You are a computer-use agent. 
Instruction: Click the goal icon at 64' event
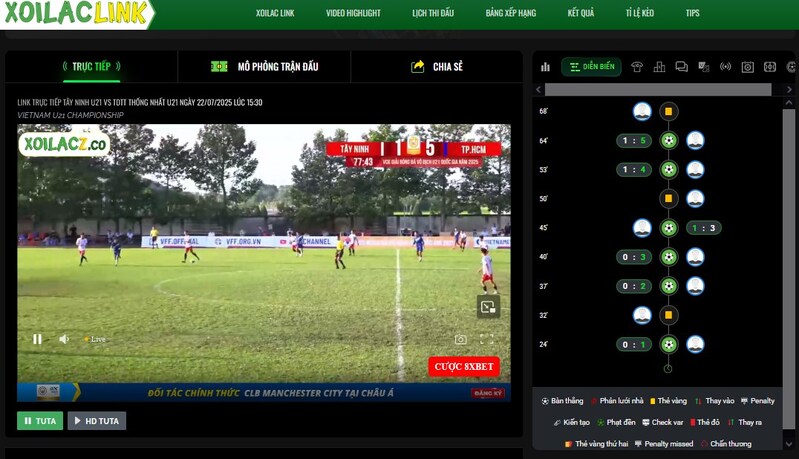pyautogui.click(x=669, y=140)
